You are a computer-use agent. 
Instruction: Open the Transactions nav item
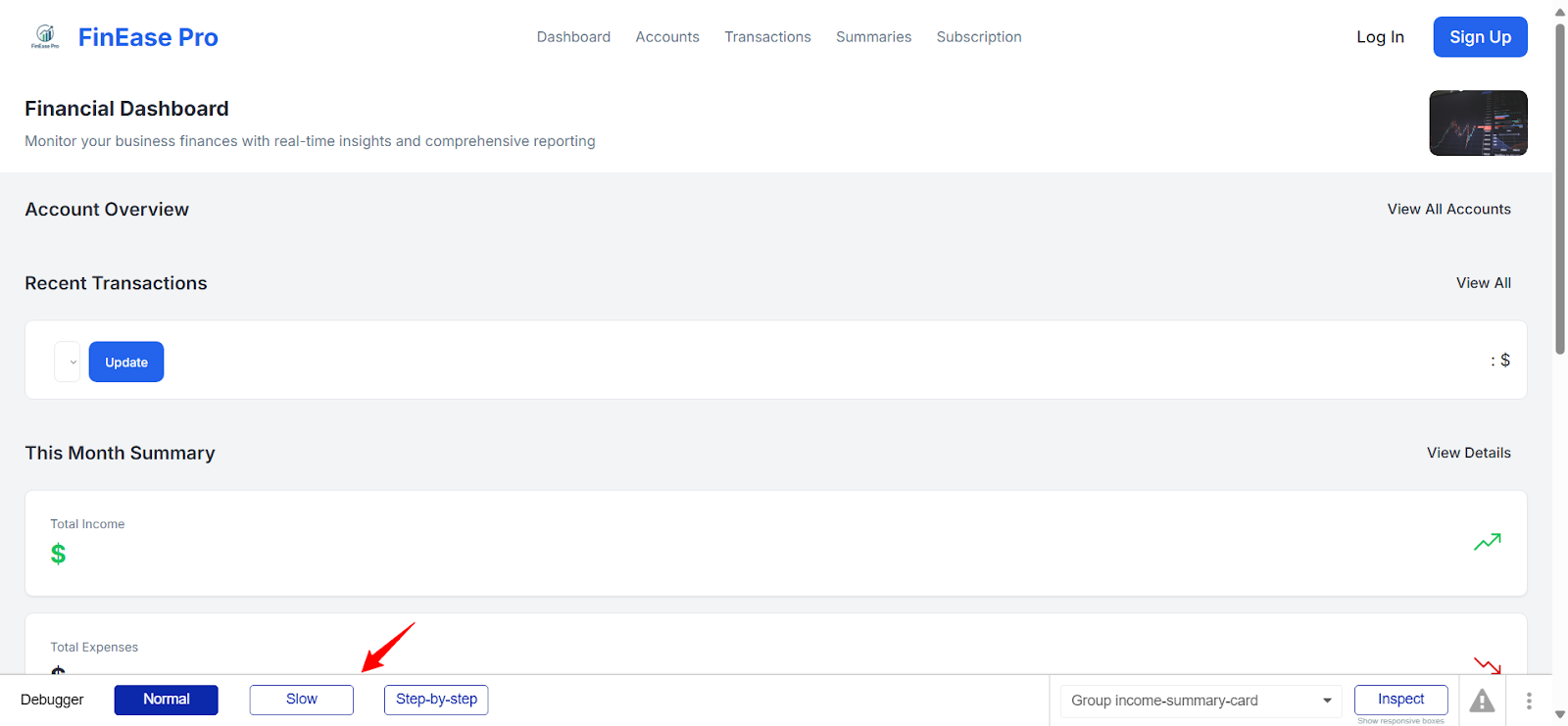pyautogui.click(x=767, y=37)
